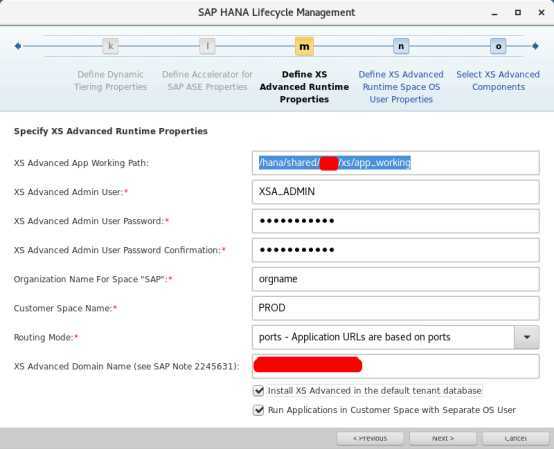Click the 'XS Advanced Domain Name (see SAP Note 2245631)' label
This screenshot has height=450, width=554.
126,366
